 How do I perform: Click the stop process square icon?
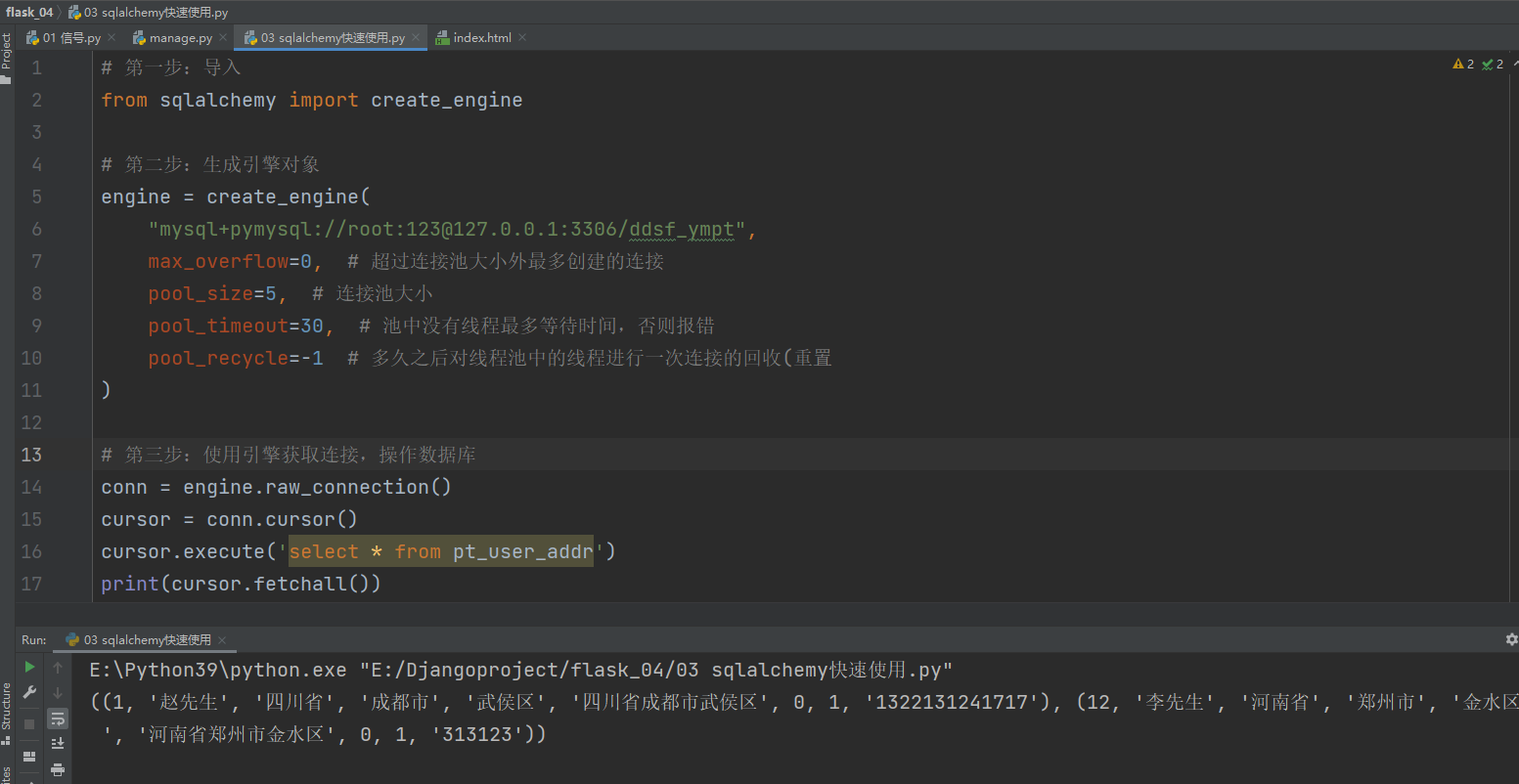[29, 723]
